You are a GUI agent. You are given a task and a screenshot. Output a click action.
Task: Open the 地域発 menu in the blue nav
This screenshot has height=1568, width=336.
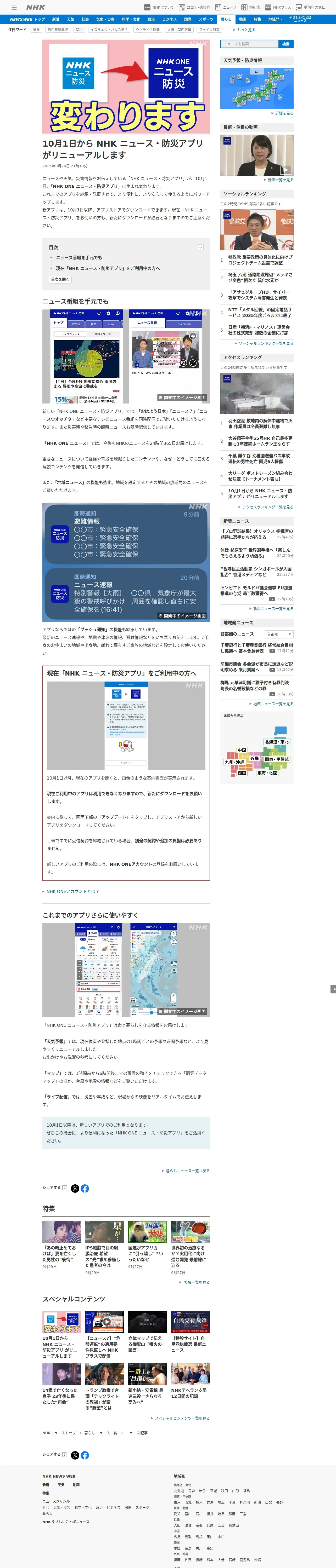(275, 20)
